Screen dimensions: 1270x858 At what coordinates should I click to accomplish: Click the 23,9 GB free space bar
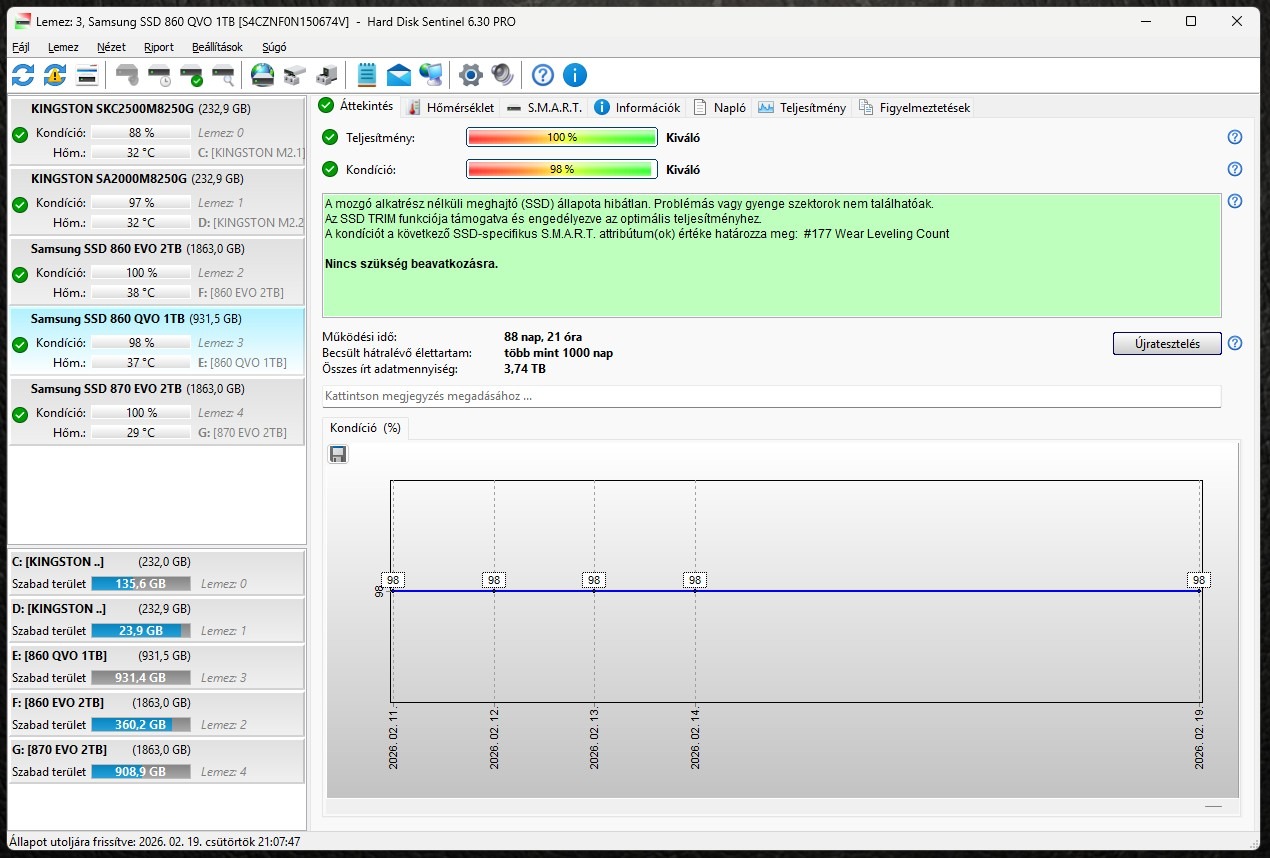(x=140, y=631)
